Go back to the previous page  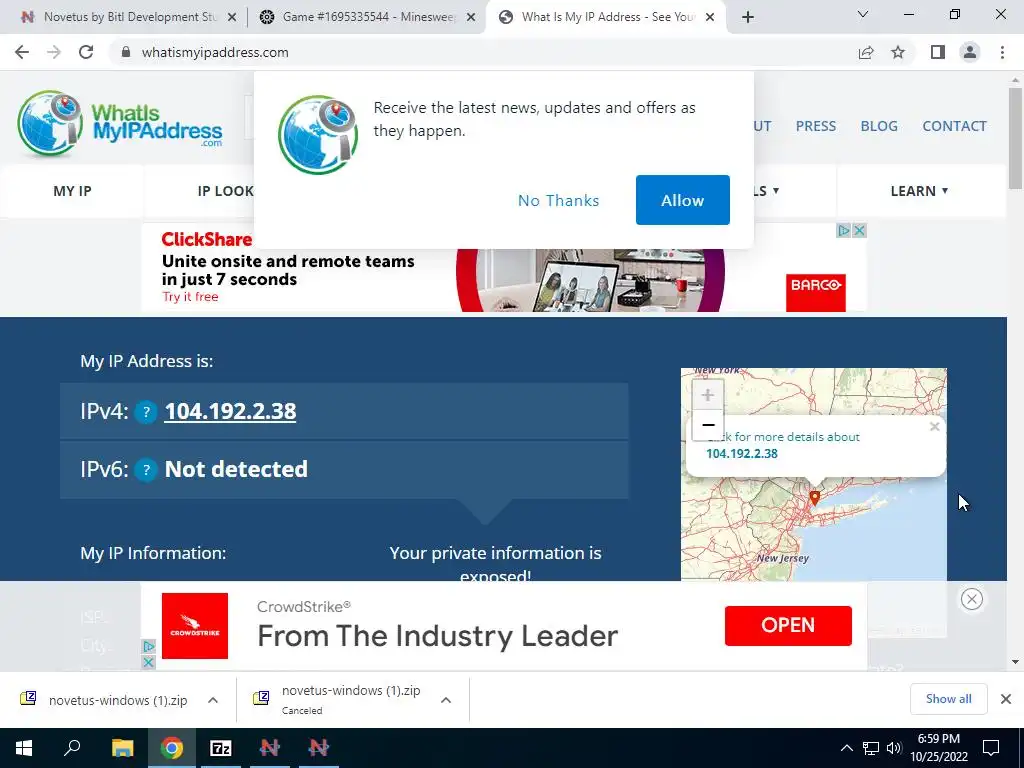[x=22, y=52]
